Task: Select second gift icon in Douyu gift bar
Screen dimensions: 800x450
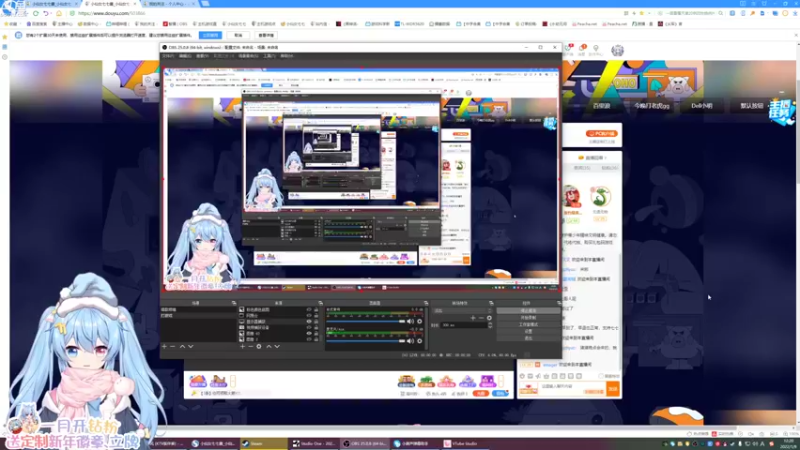Action: (x=218, y=381)
